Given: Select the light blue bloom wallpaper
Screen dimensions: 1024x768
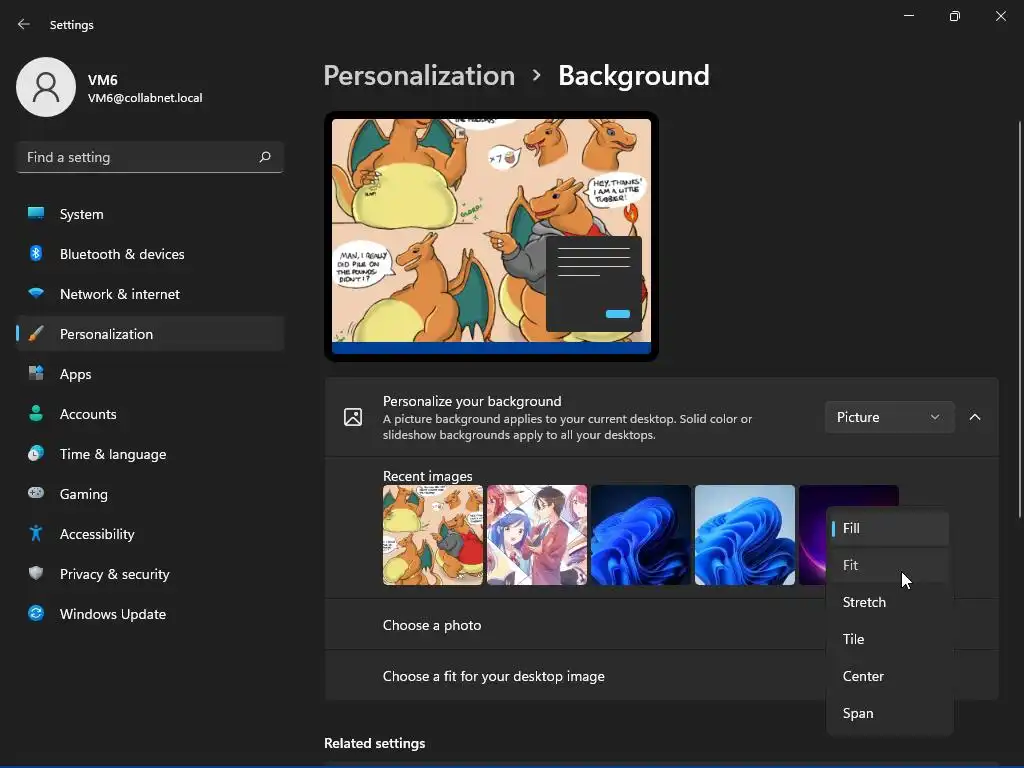Looking at the screenshot, I should click(x=744, y=535).
